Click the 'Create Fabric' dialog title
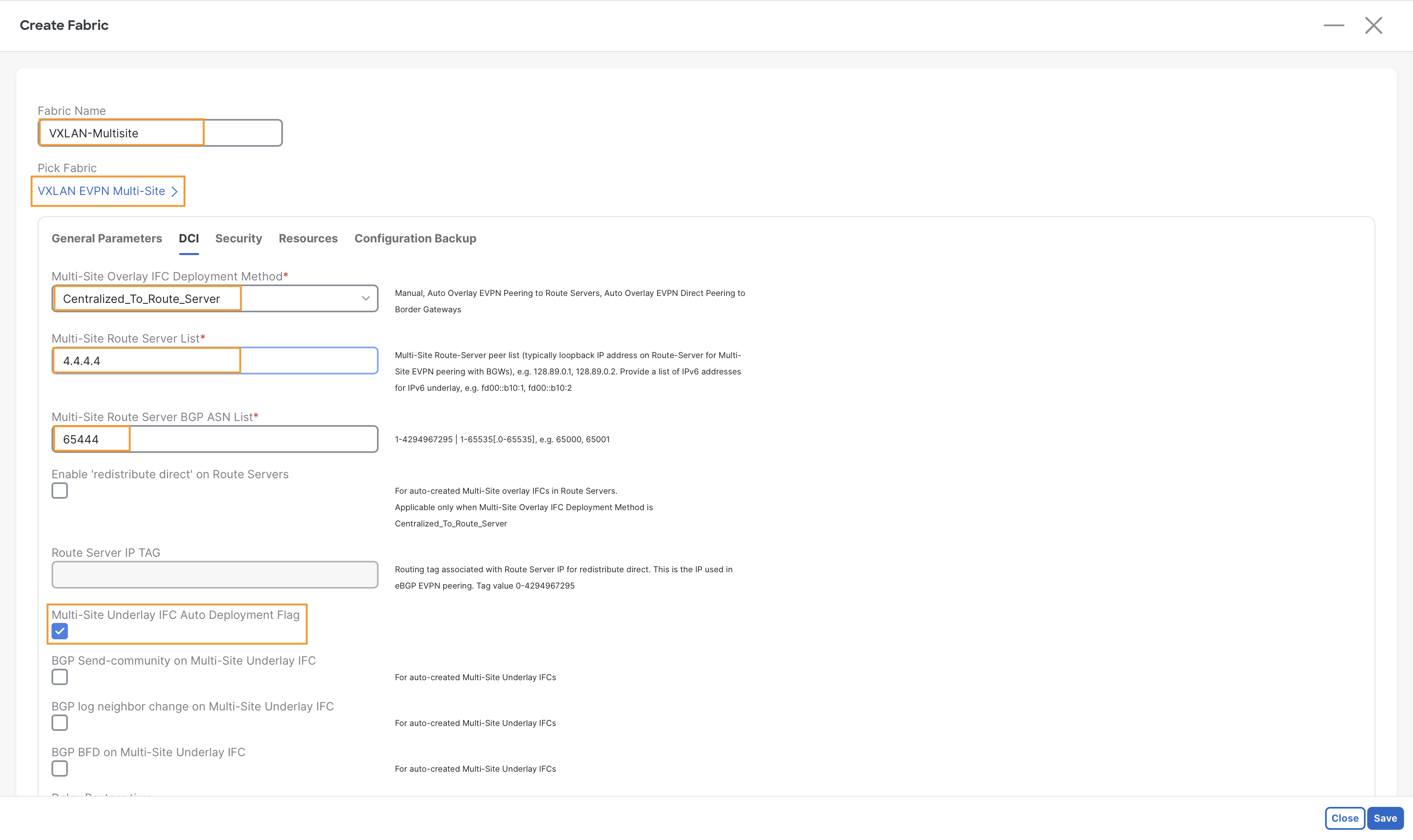Screen dimensions: 1413x840 [x=64, y=25]
